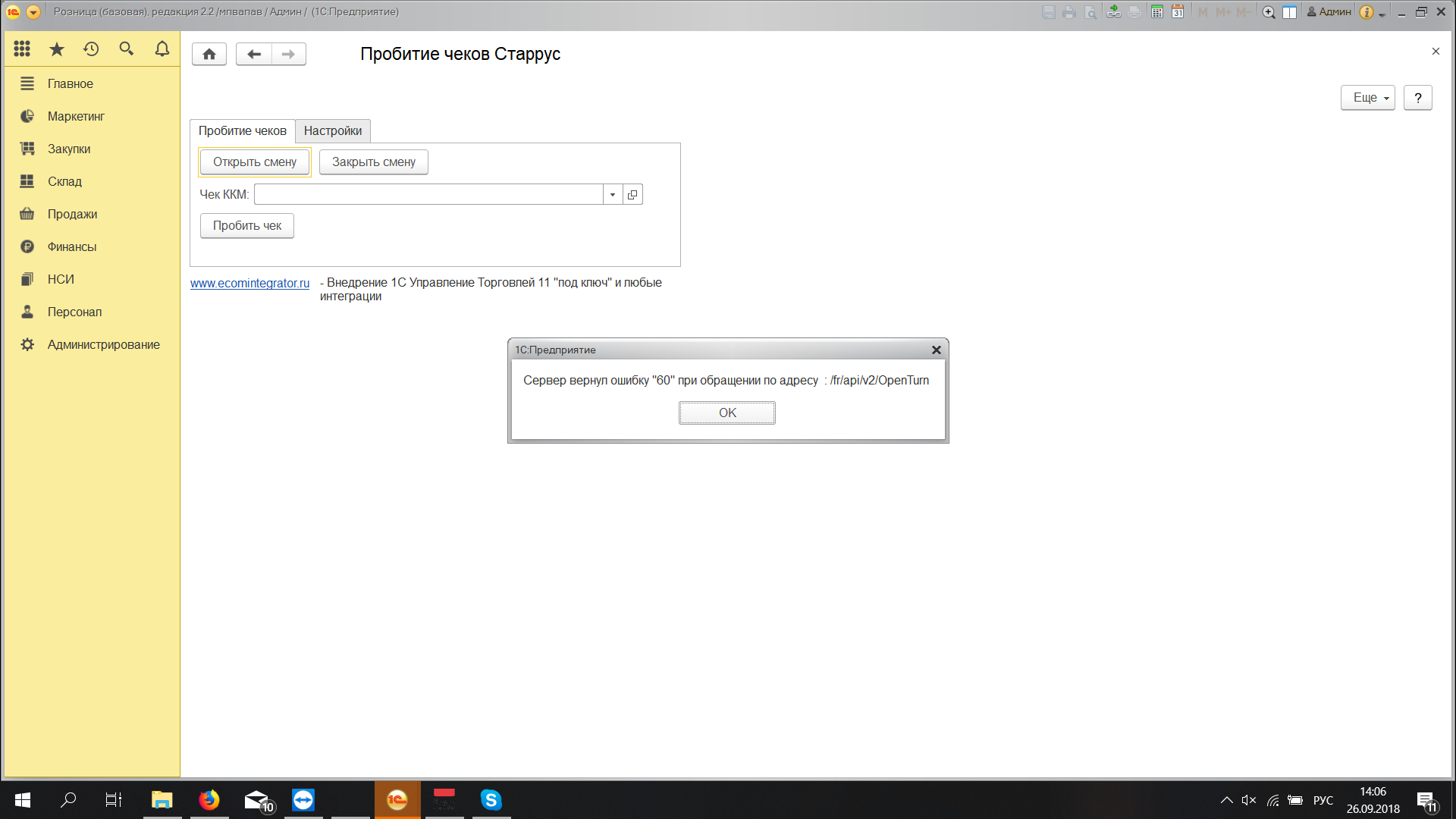This screenshot has width=1456, height=819.
Task: Open help with the question mark button
Action: click(x=1418, y=98)
